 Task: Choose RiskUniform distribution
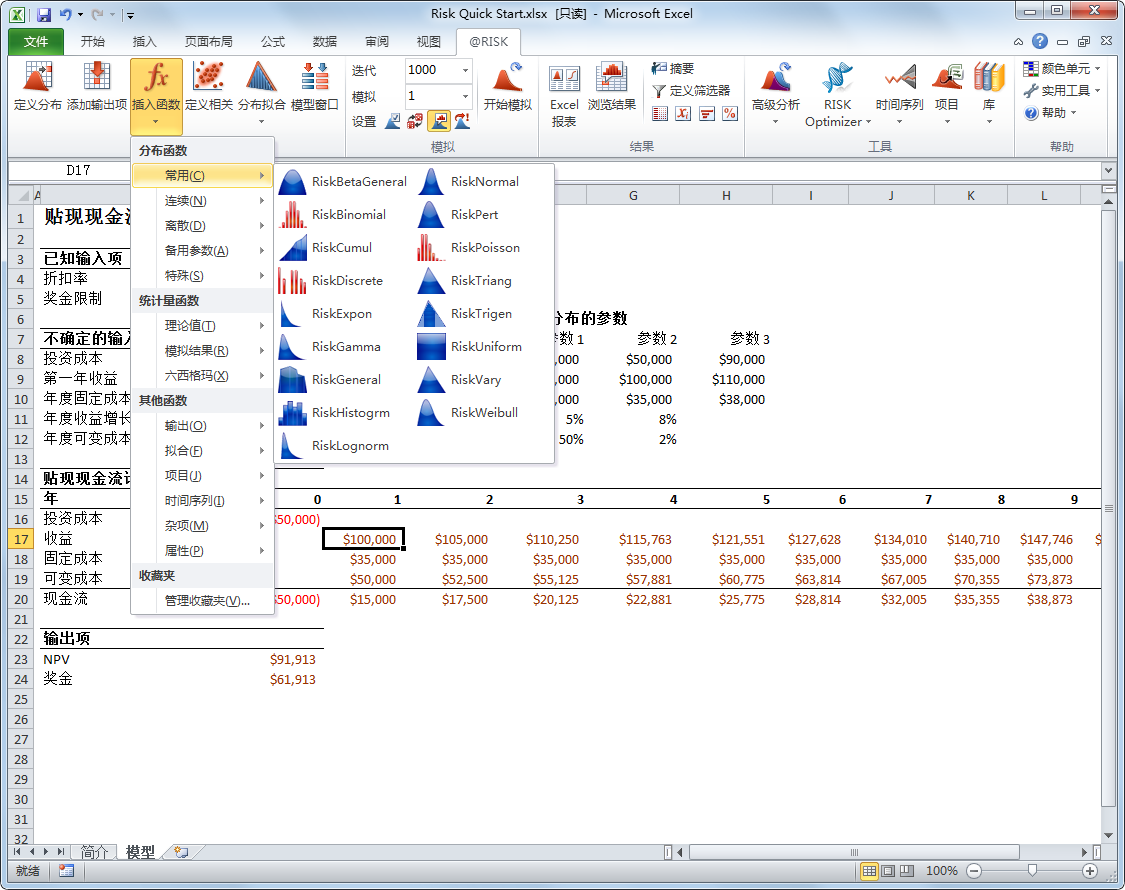click(470, 347)
